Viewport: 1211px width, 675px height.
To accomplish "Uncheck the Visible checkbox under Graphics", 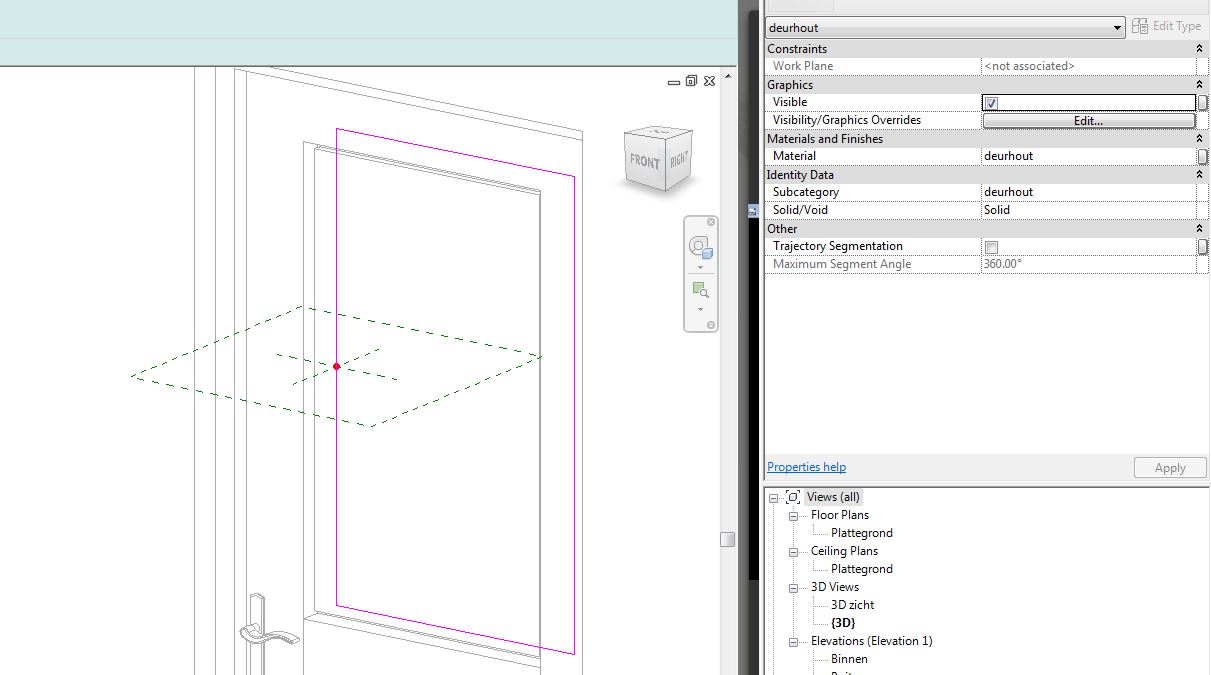I will 991,101.
